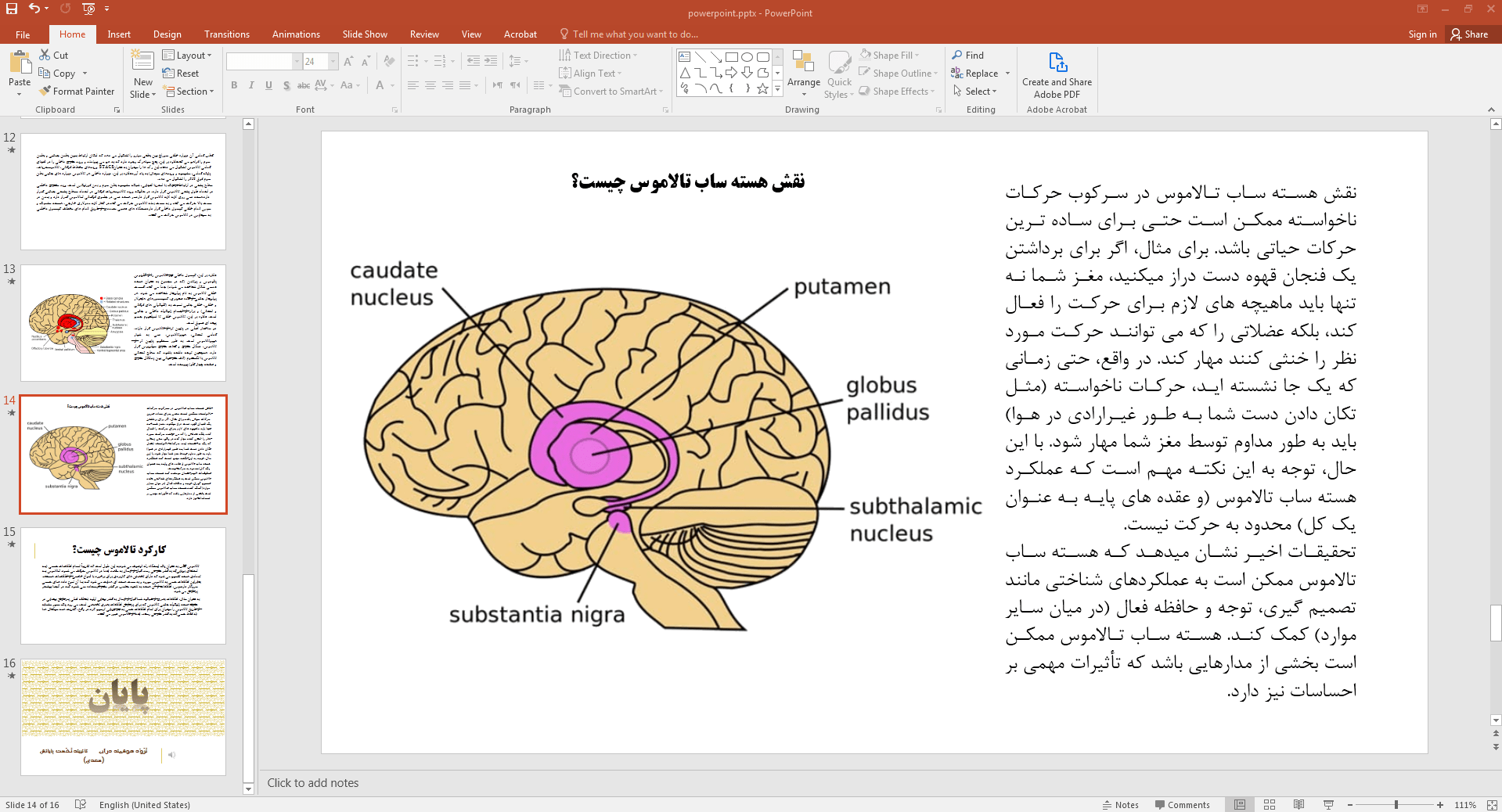Fit slide to current window icon
Viewport: 1502px width, 812px height.
click(1491, 804)
